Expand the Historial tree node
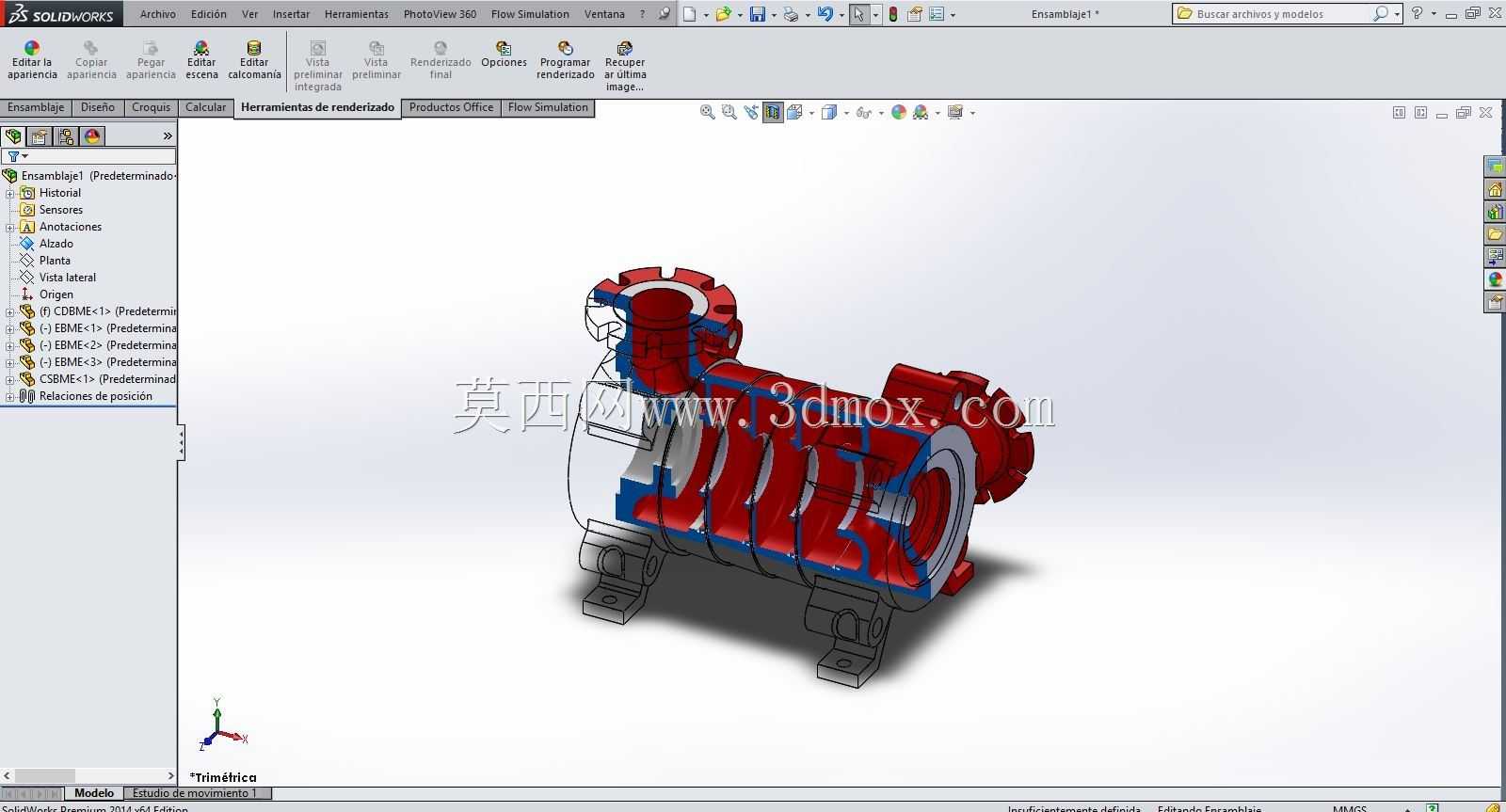 (x=9, y=193)
